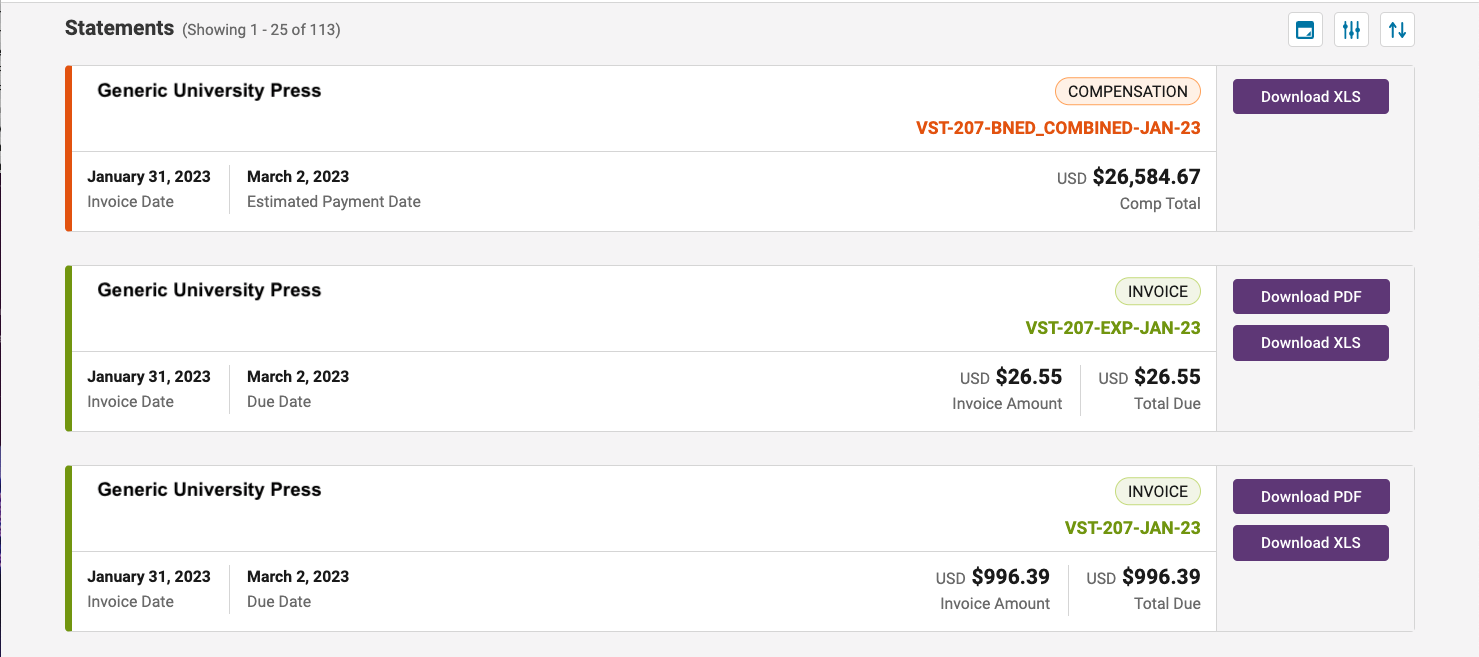1479x657 pixels.
Task: Click the $996.39 Invoice Amount value
Action: click(1010, 578)
